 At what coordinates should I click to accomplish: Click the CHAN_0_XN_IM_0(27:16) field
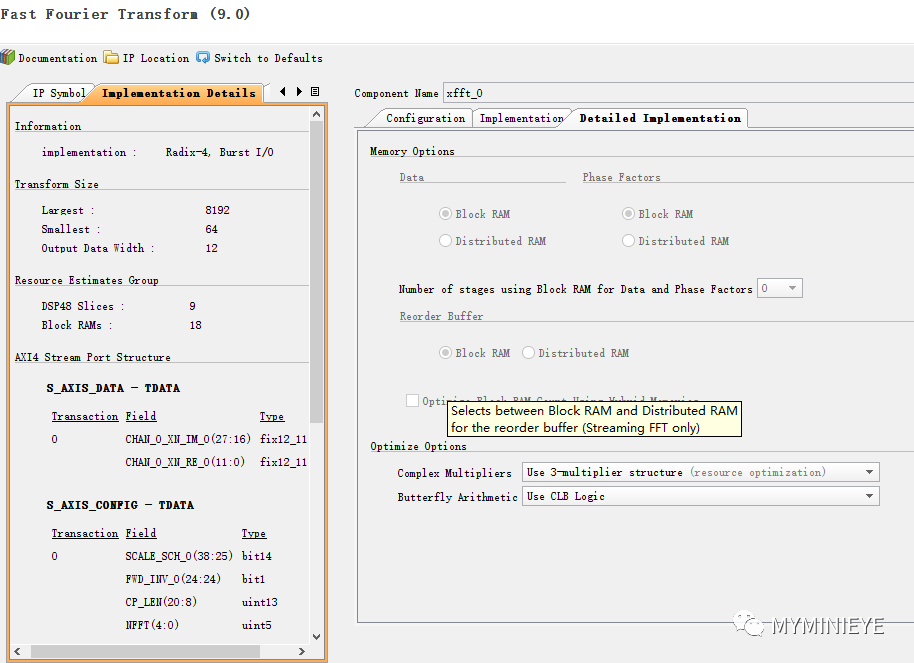(188, 439)
